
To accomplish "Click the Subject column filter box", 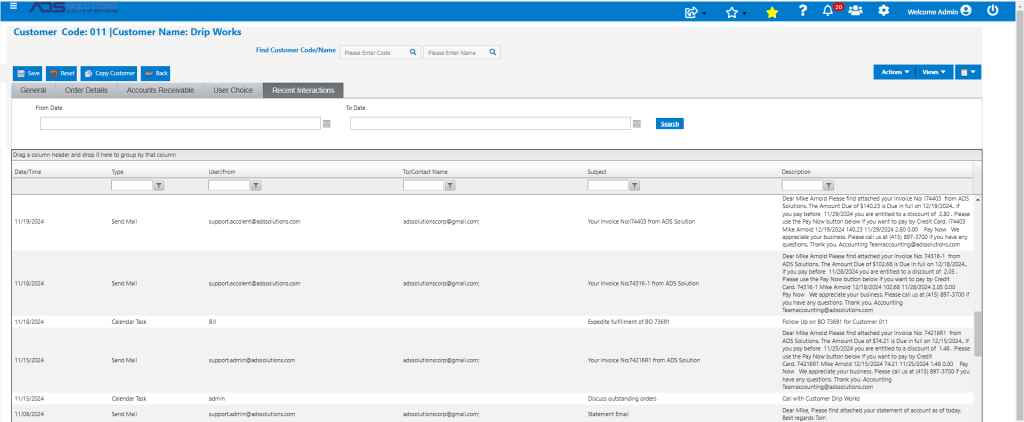I will pyautogui.click(x=608, y=186).
